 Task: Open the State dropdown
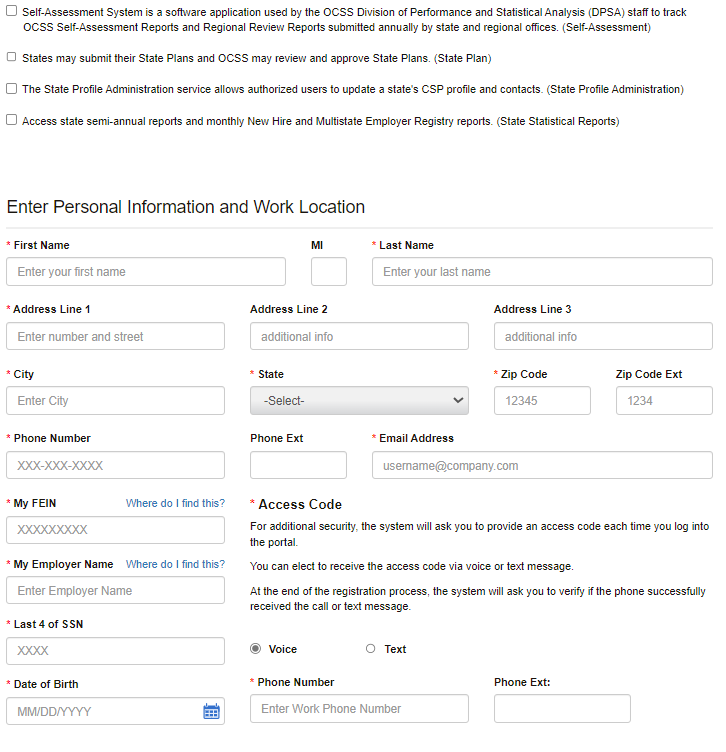point(359,401)
